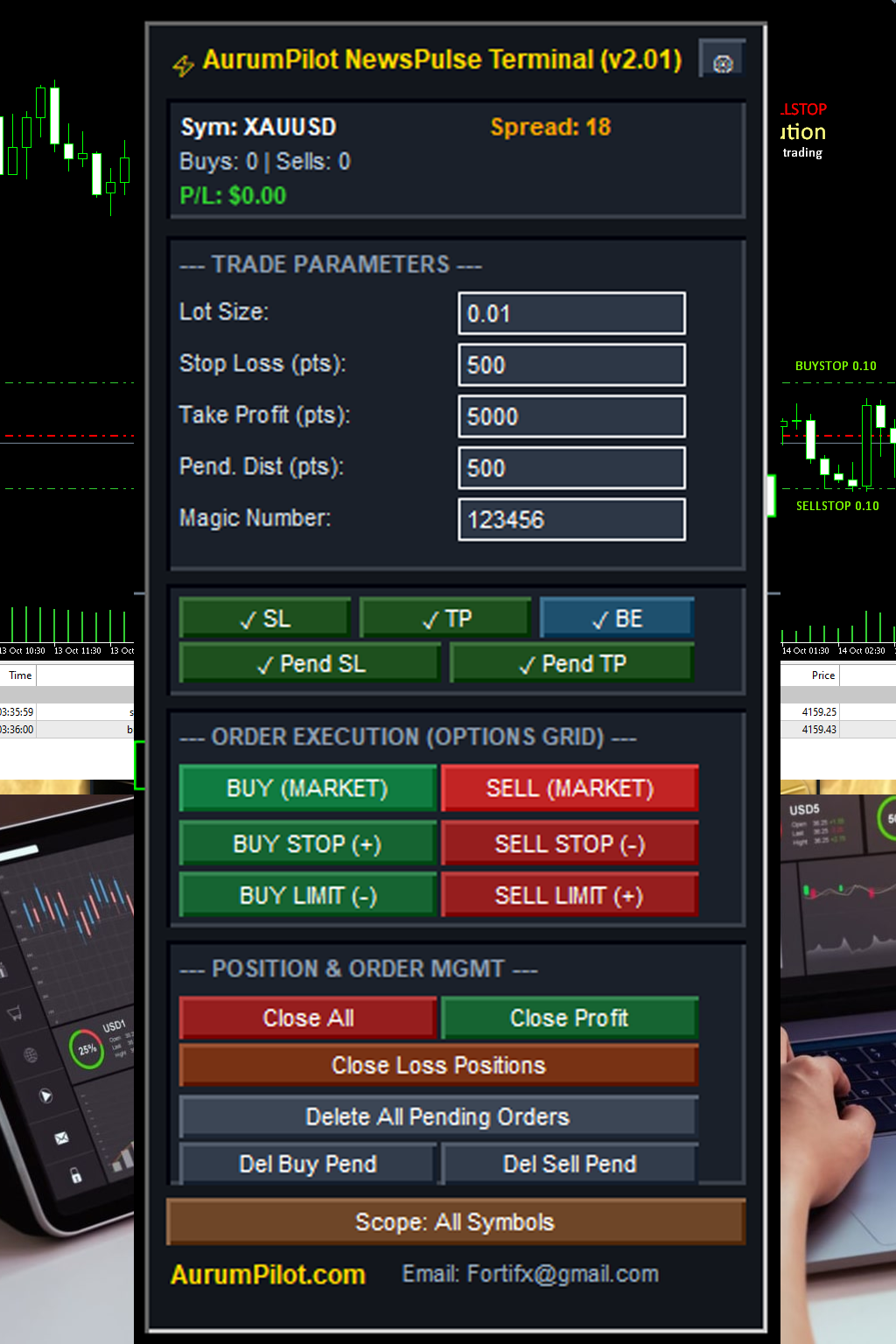Click the Price column header in background table
The height and width of the screenshot is (1344, 896).
click(823, 675)
